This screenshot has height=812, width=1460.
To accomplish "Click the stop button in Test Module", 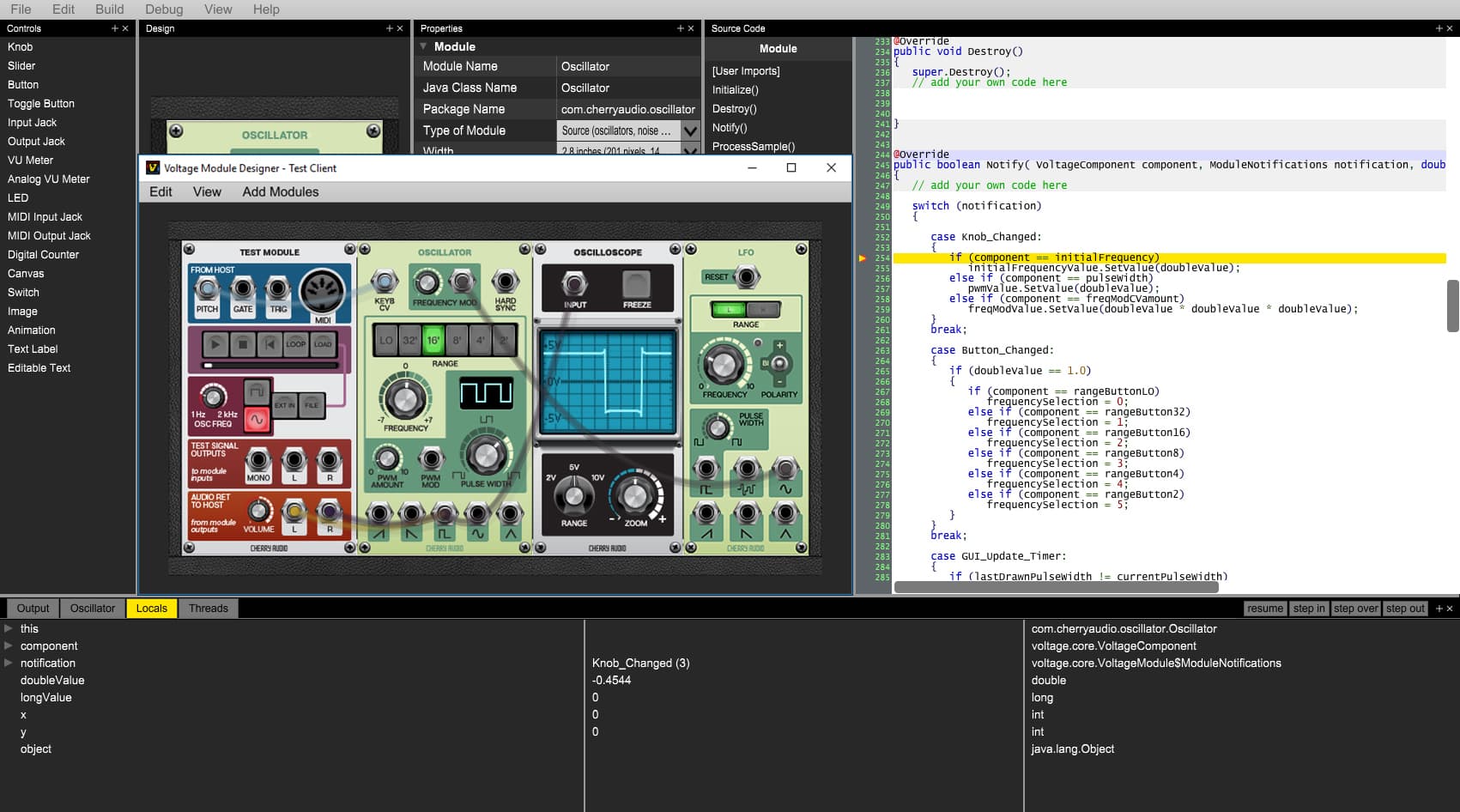I will click(243, 344).
